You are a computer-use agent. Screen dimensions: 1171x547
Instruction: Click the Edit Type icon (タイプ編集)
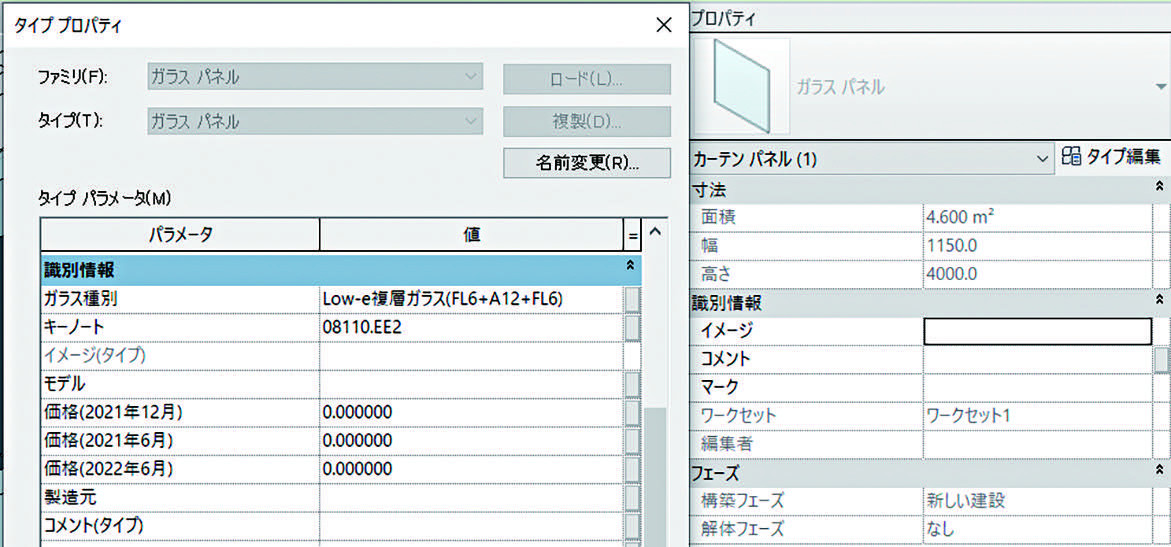coord(1071,157)
